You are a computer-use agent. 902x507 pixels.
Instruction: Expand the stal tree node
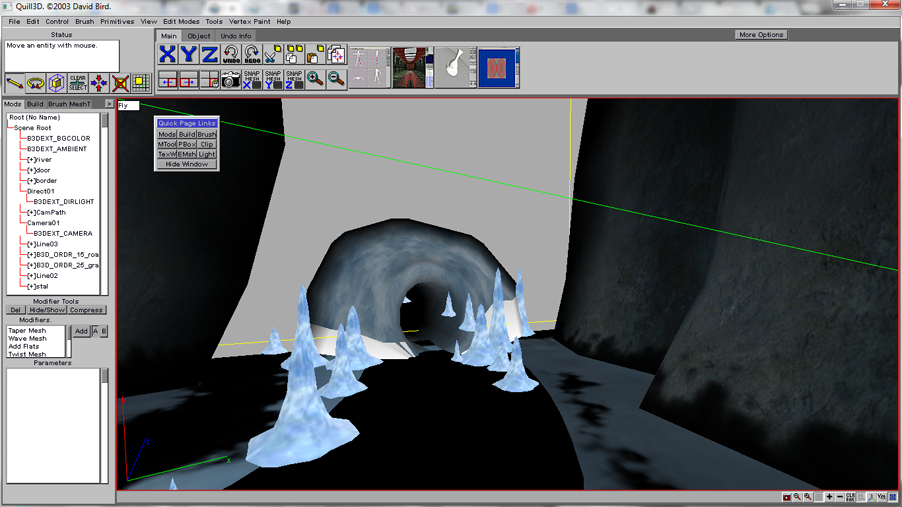[32, 286]
